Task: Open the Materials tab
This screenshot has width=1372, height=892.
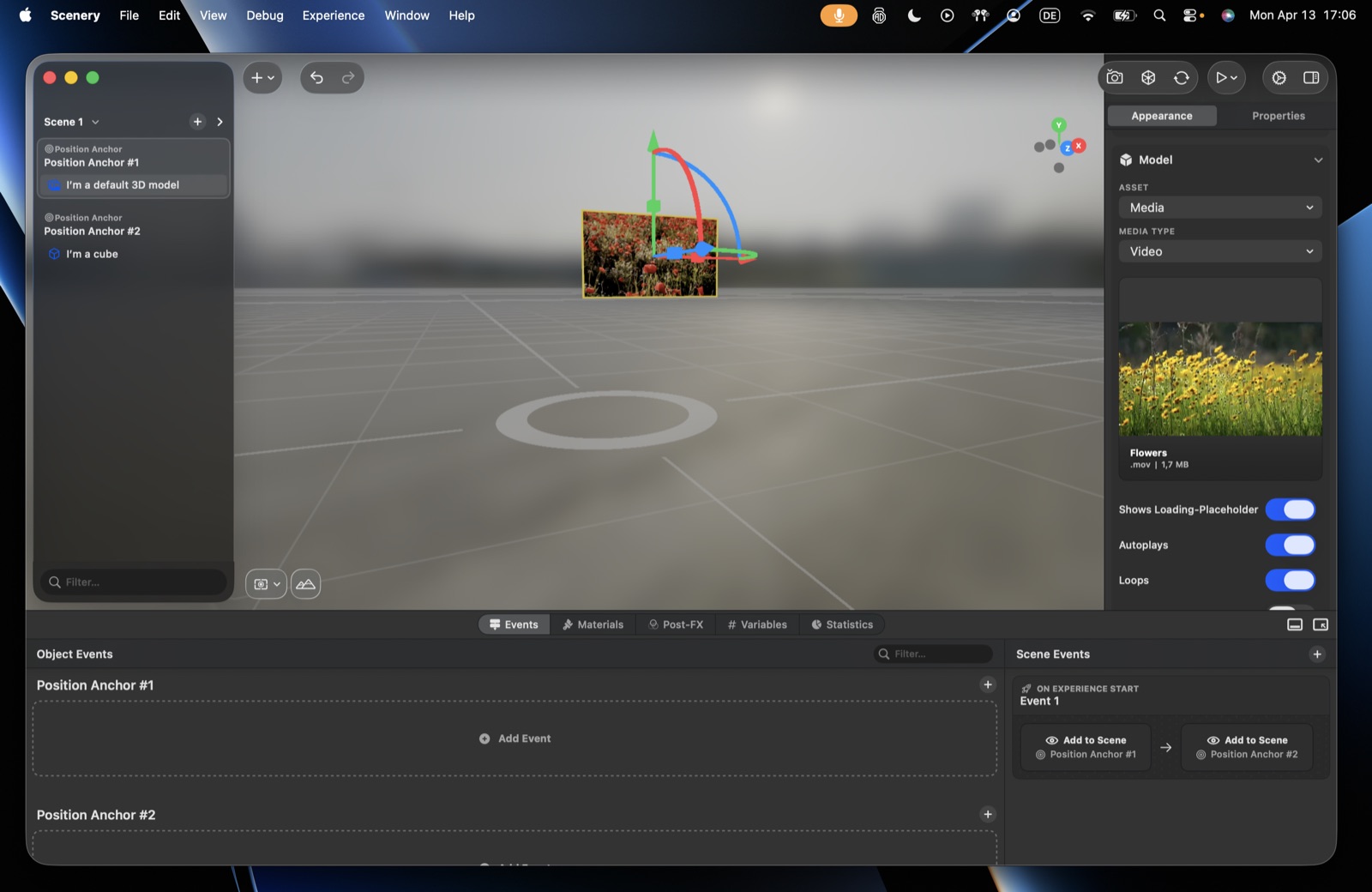Action: [x=593, y=624]
